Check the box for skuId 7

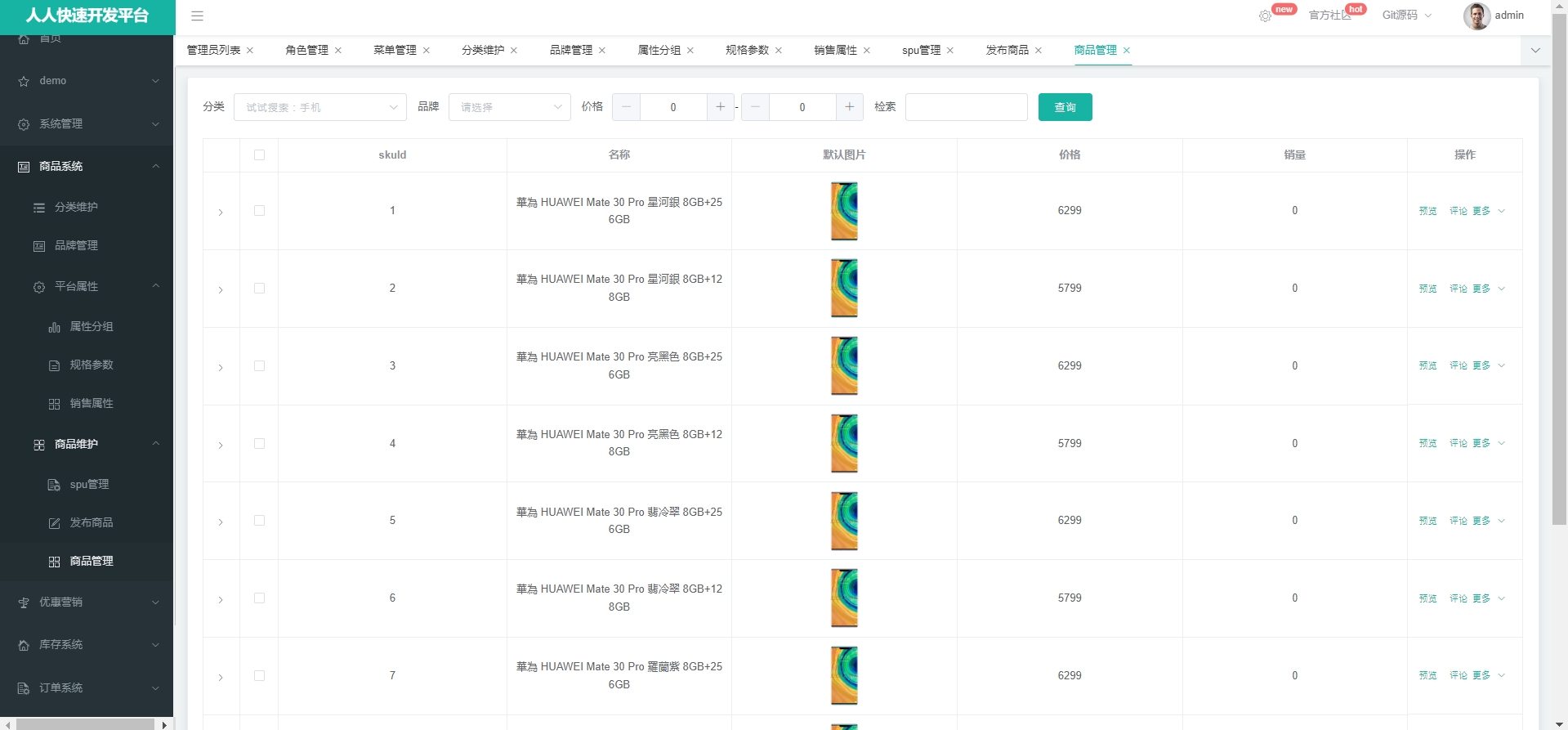pyautogui.click(x=260, y=676)
